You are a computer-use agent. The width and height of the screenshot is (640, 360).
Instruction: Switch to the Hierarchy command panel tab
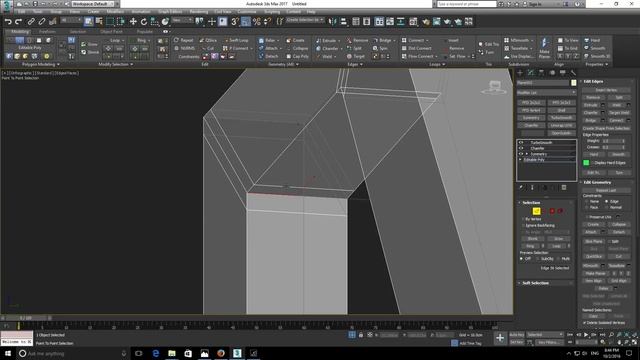click(541, 73)
